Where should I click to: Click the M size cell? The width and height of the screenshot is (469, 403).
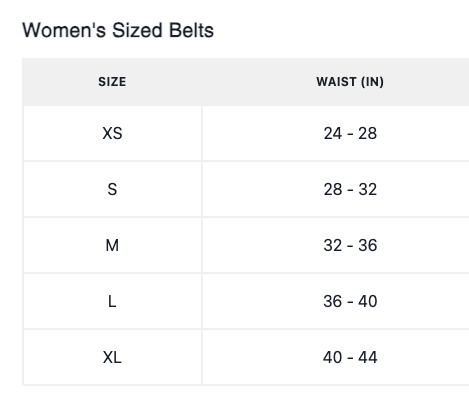pyautogui.click(x=112, y=245)
